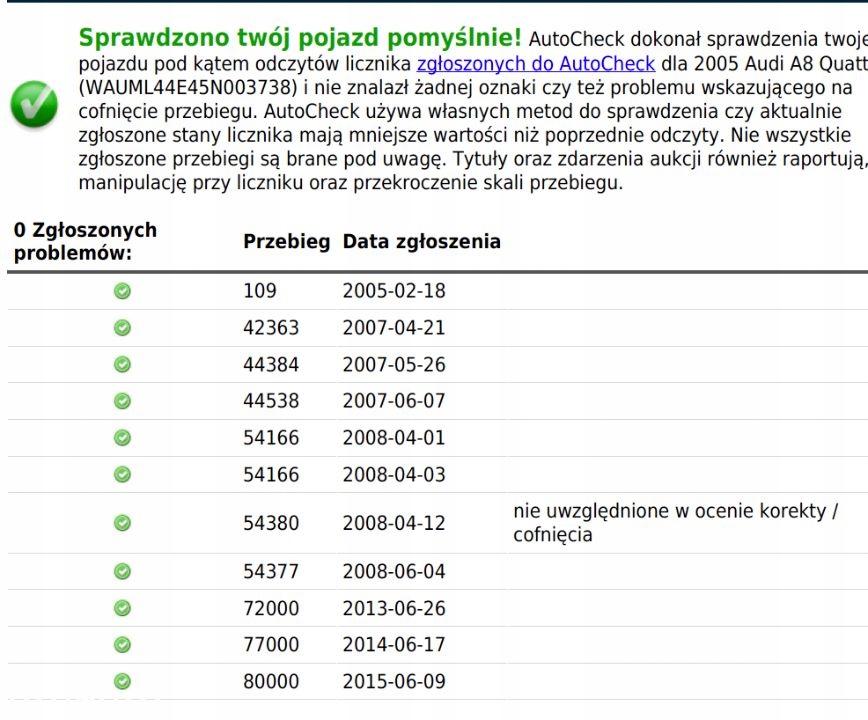Click green check icon beside mileage 54380
868x720 pixels.
122,523
